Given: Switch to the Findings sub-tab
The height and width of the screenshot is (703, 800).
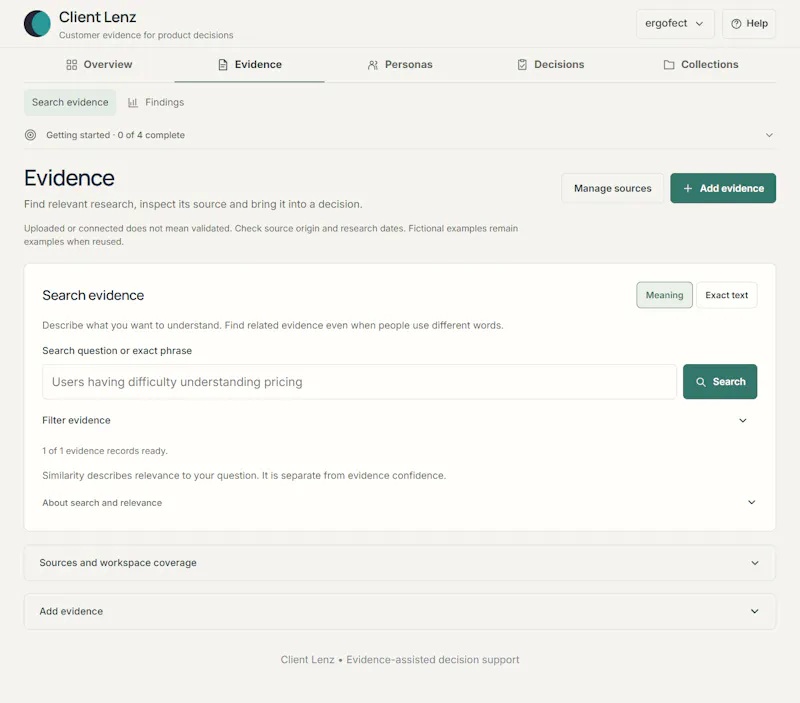Looking at the screenshot, I should click(156, 103).
